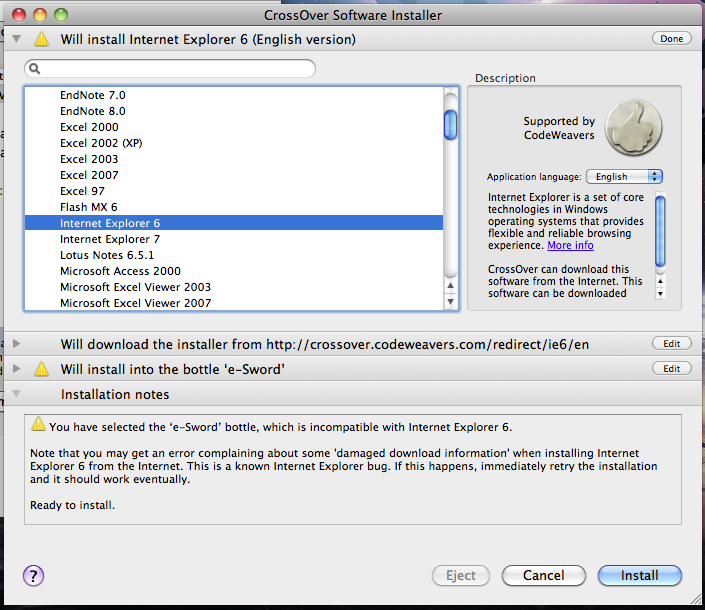
Task: Collapse the Installation notes section
Action: tap(17, 394)
